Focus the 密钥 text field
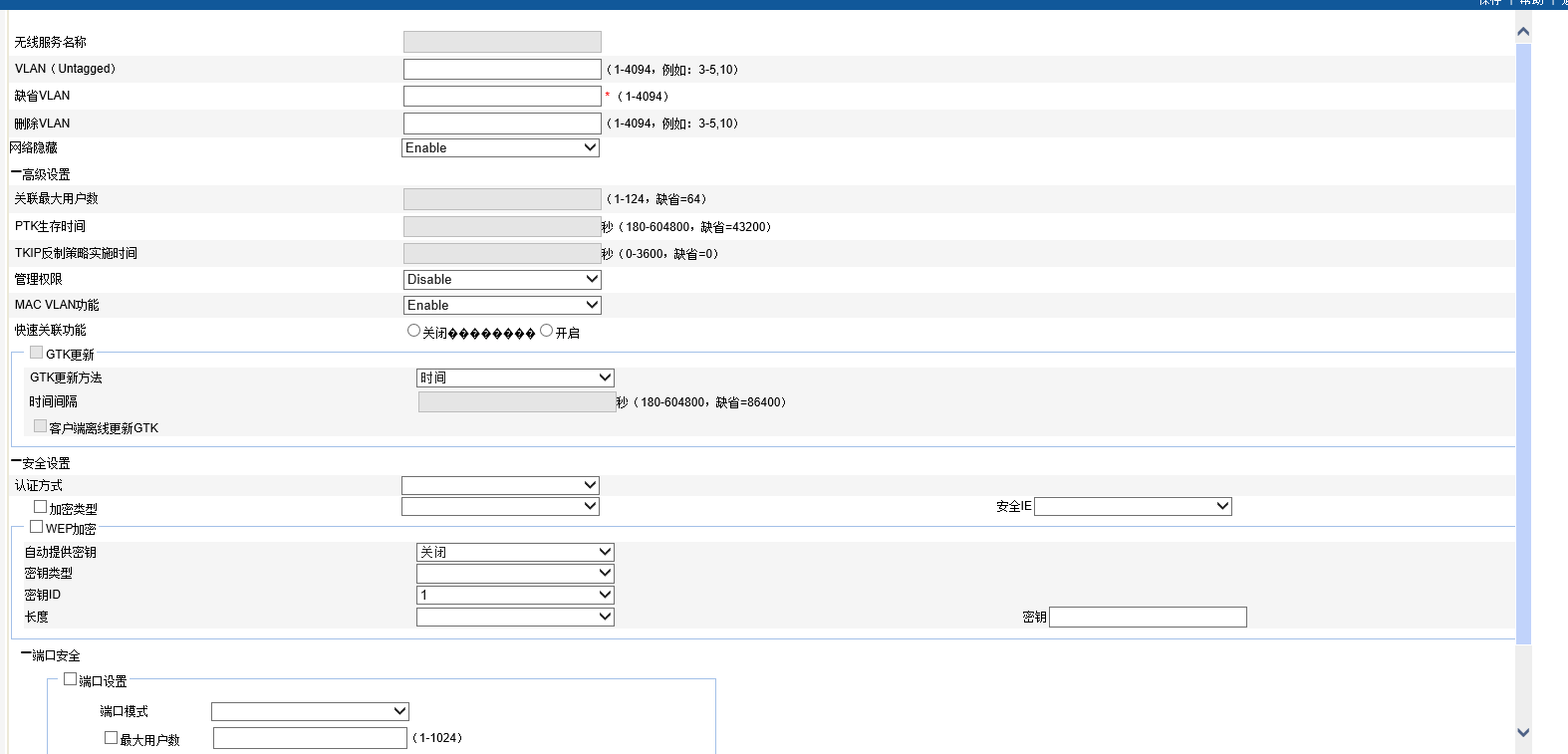1568x754 pixels. click(x=1148, y=618)
